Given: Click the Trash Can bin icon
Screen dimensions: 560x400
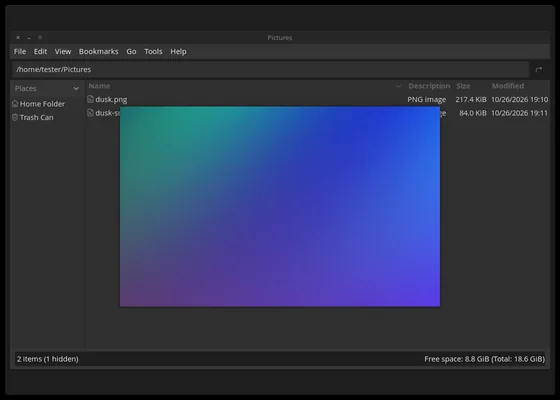Looking at the screenshot, I should click(15, 117).
